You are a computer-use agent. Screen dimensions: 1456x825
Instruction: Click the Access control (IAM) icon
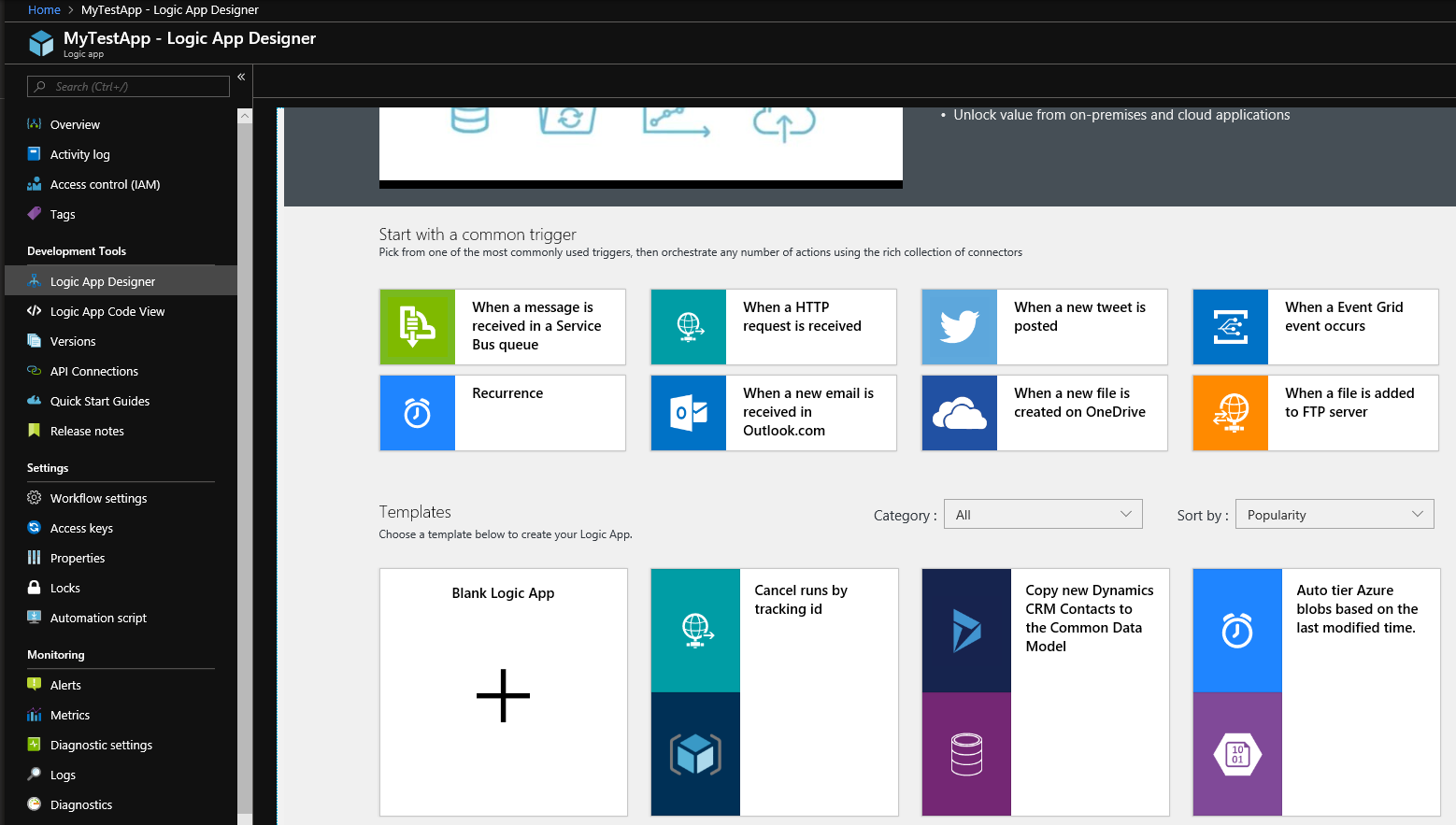point(35,184)
